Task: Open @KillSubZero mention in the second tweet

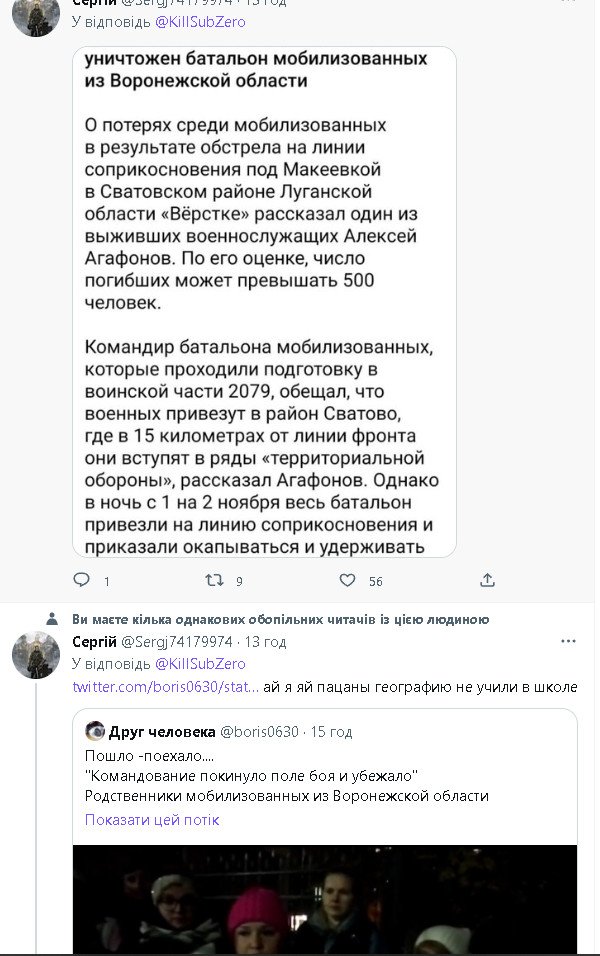Action: click(x=200, y=664)
